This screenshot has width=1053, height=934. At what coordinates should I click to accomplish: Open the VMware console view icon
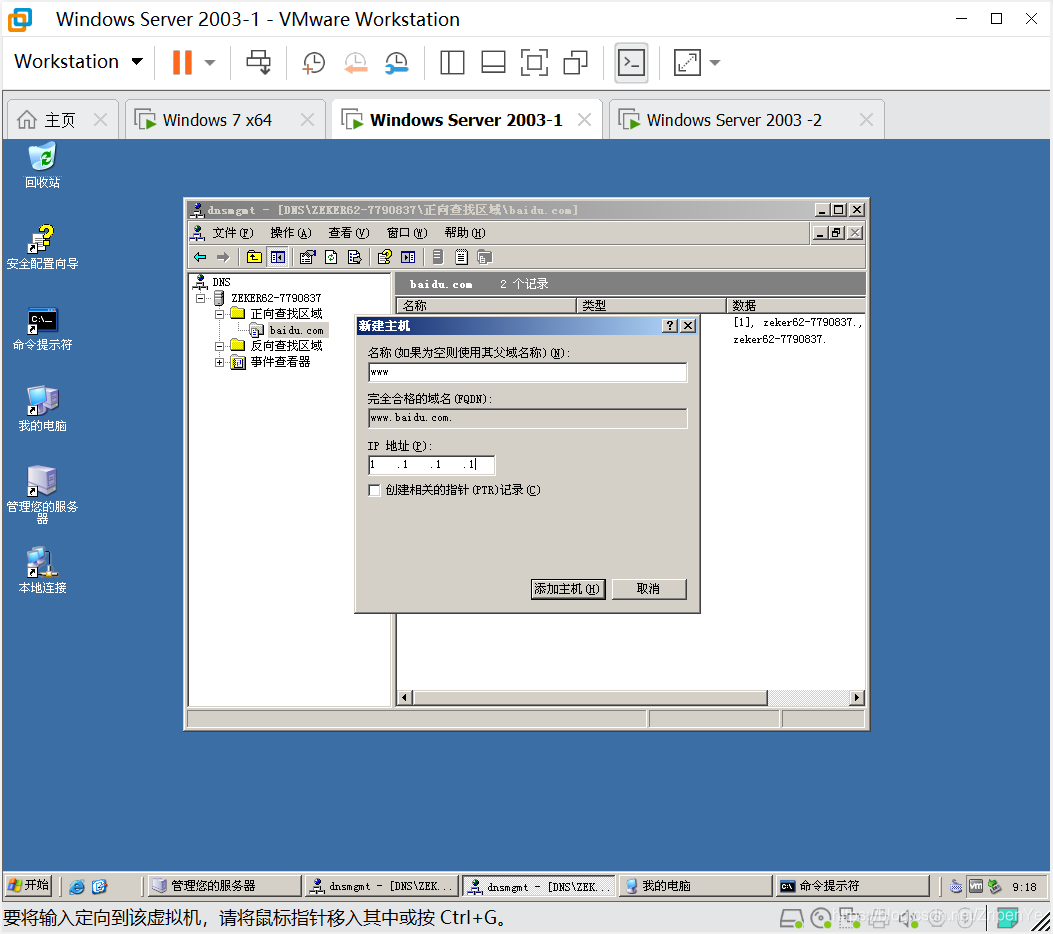tap(631, 62)
